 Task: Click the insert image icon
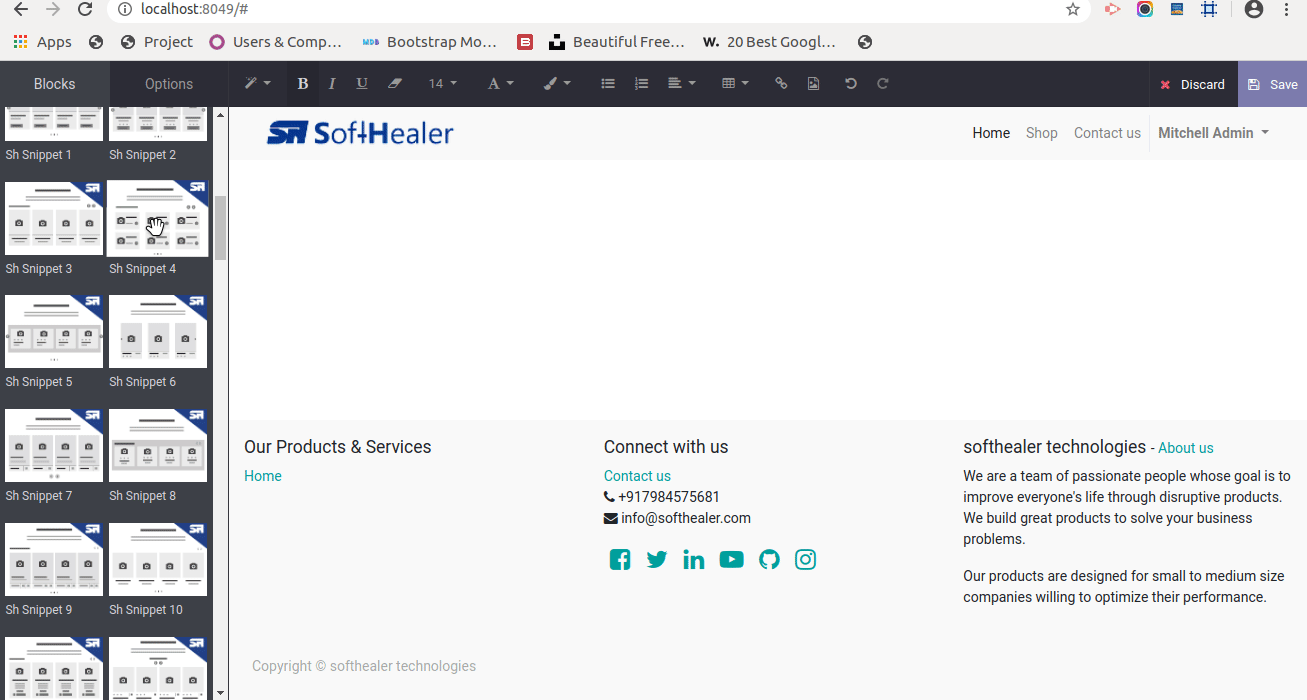click(814, 84)
